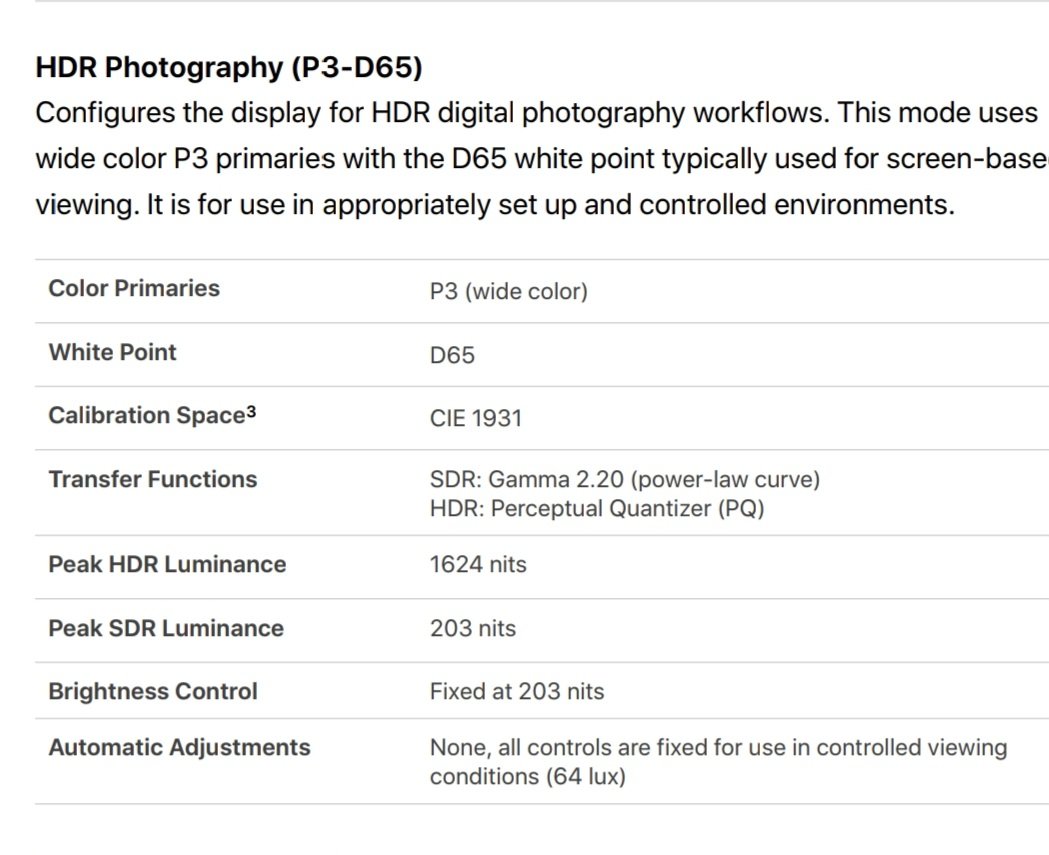Click the Fixed at 203 nits value
The width and height of the screenshot is (1049, 855).
click(517, 691)
